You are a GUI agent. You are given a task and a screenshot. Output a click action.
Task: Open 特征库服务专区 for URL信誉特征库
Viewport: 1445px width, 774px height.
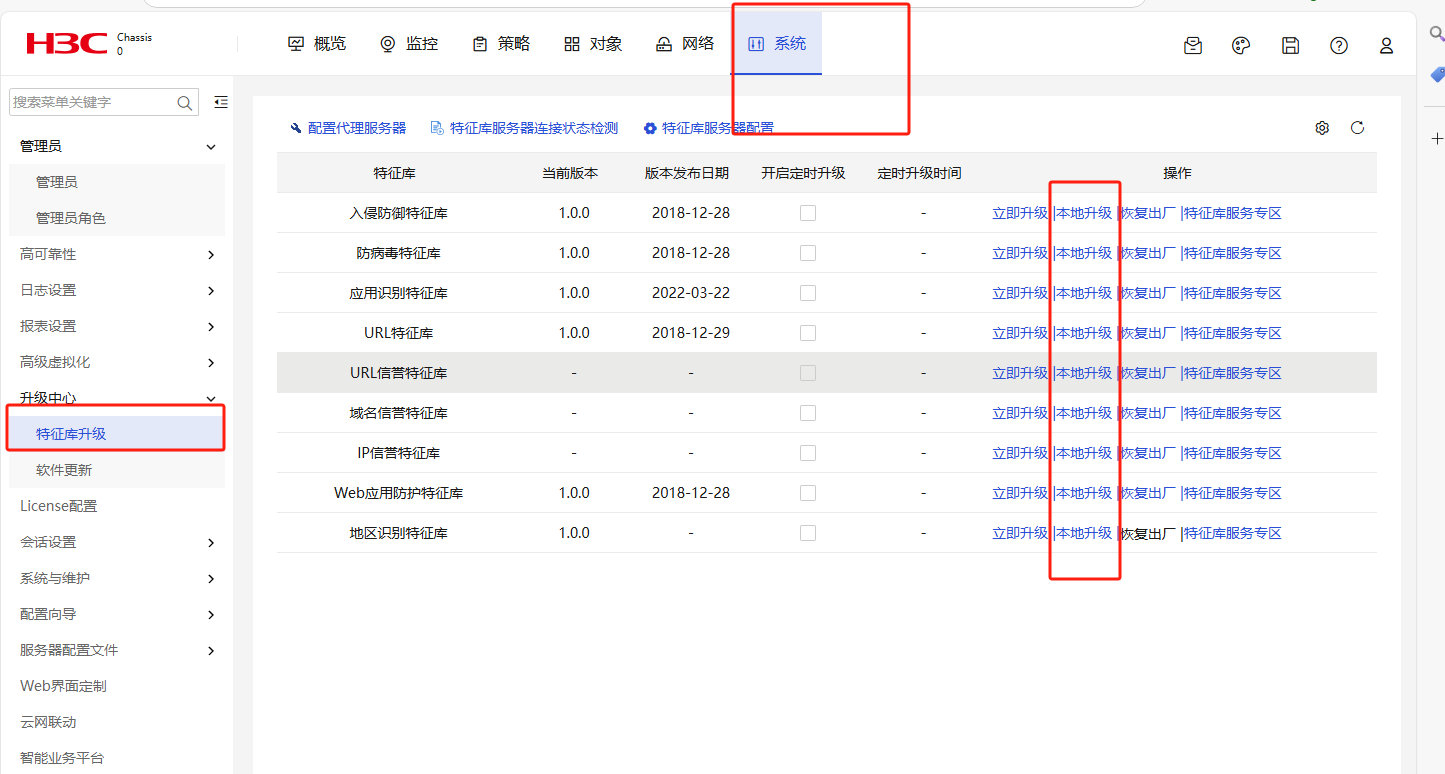coord(1233,373)
